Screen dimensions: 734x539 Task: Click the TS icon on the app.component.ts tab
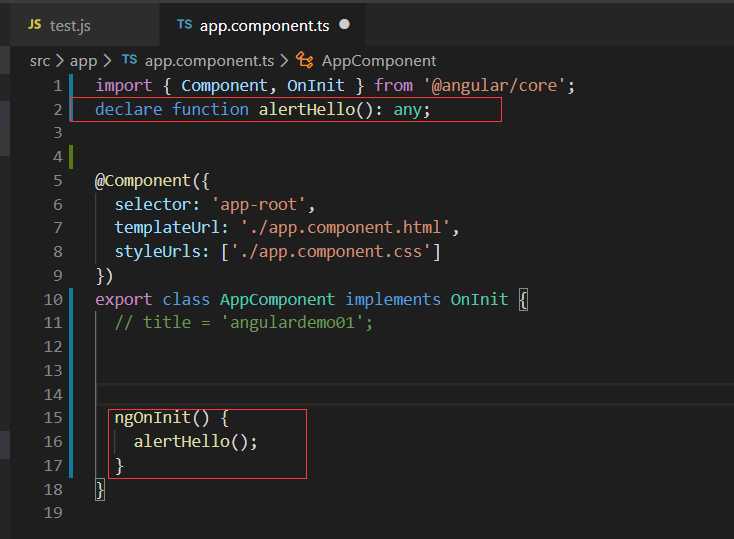coord(184,24)
